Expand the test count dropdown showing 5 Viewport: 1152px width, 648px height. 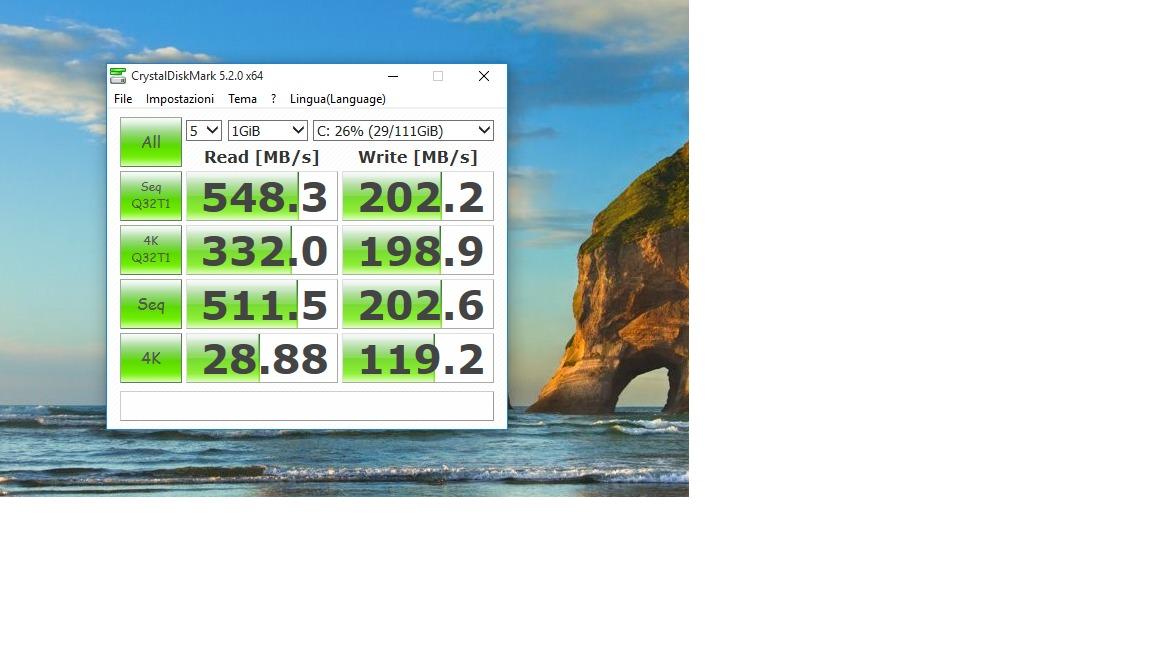[204, 131]
